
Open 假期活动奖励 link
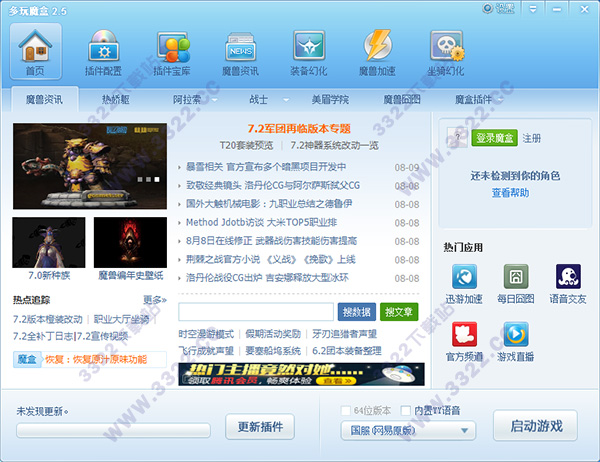point(273,334)
